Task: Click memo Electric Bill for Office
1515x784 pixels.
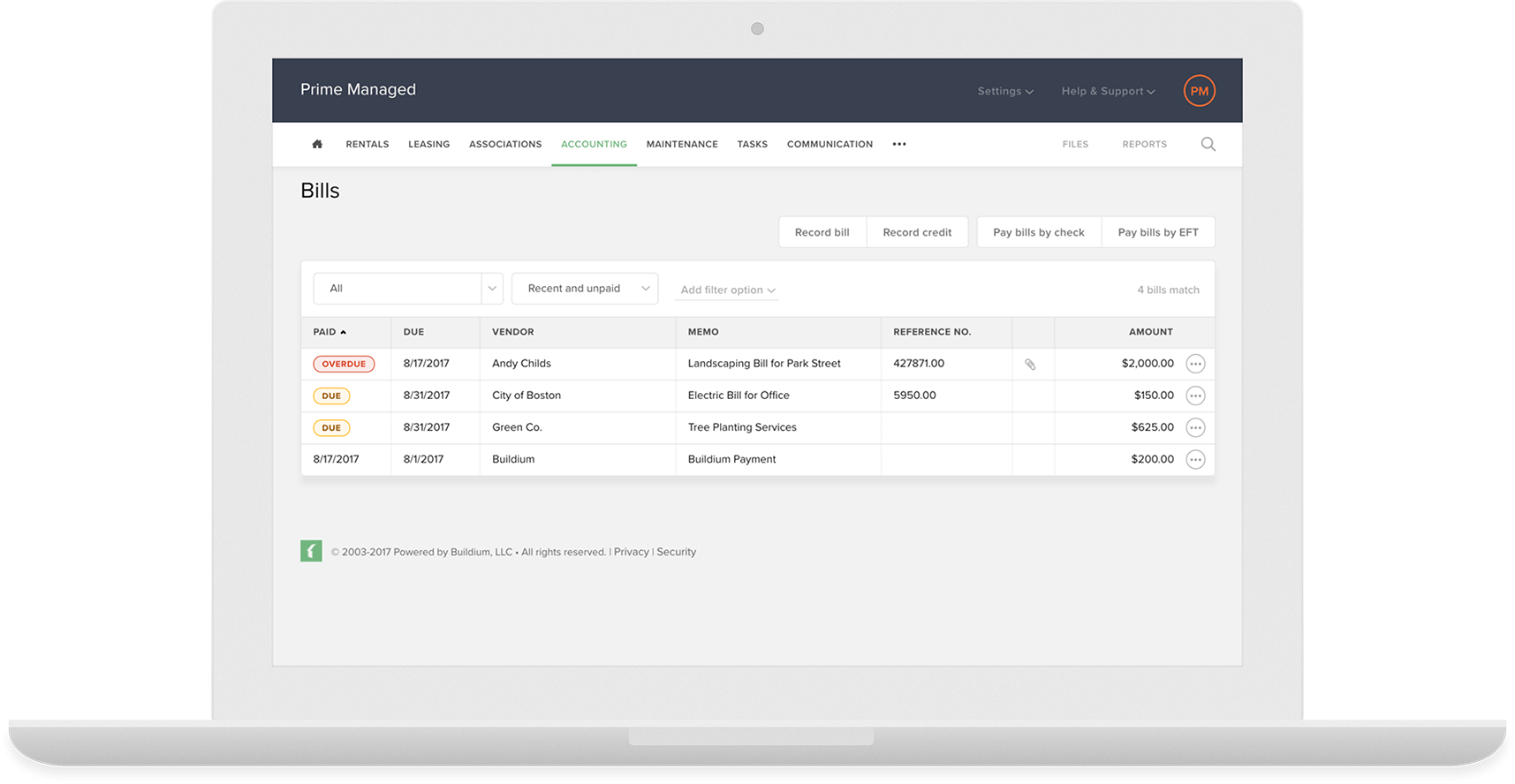Action: [x=739, y=396]
